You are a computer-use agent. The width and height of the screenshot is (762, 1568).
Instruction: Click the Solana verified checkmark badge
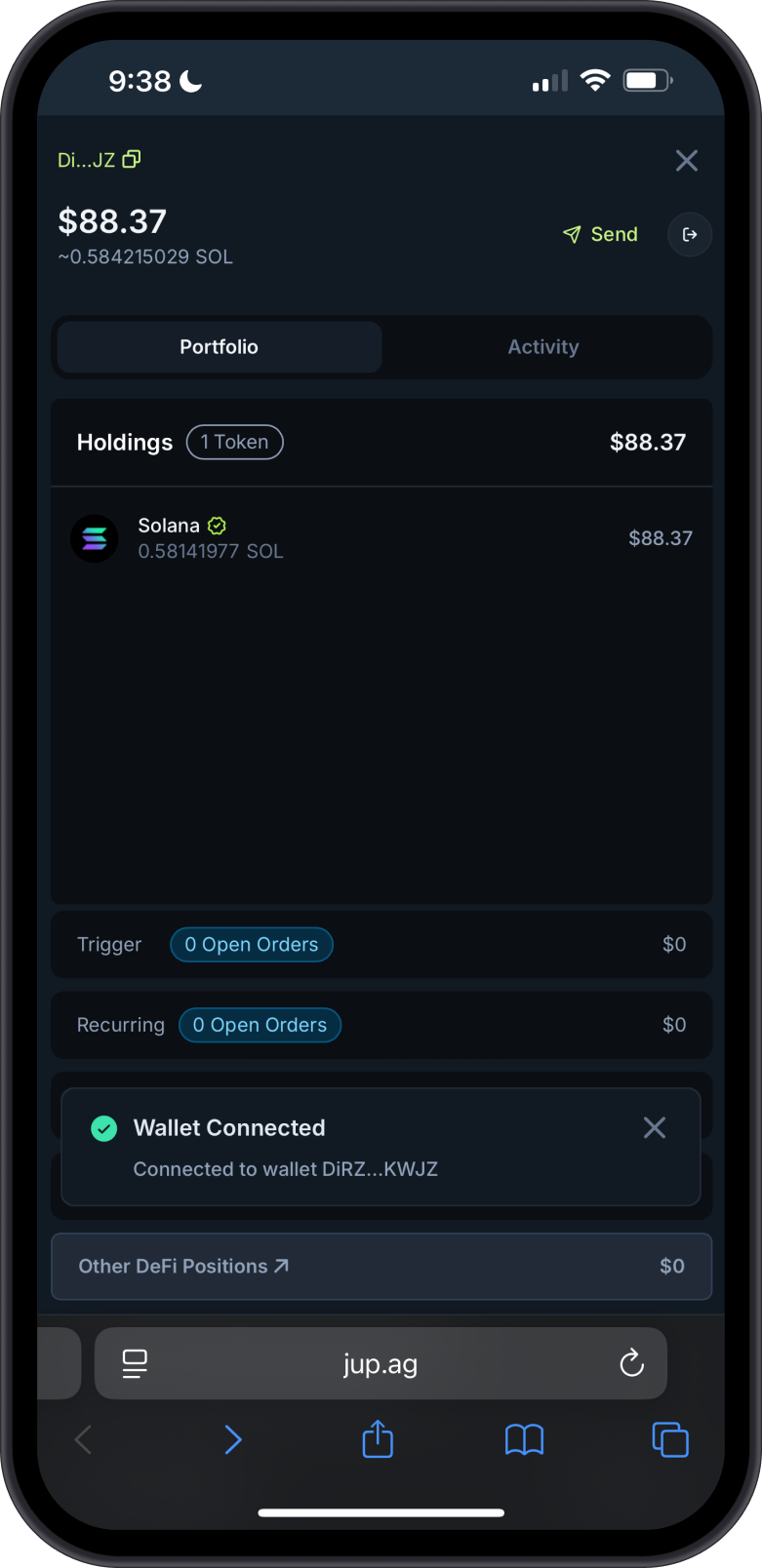point(217,526)
